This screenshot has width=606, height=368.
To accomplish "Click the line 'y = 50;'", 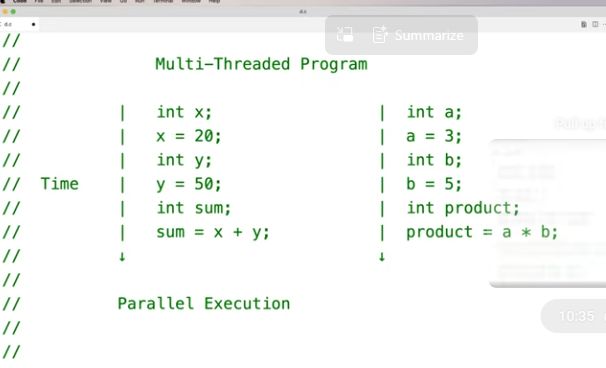I will pyautogui.click(x=189, y=184).
